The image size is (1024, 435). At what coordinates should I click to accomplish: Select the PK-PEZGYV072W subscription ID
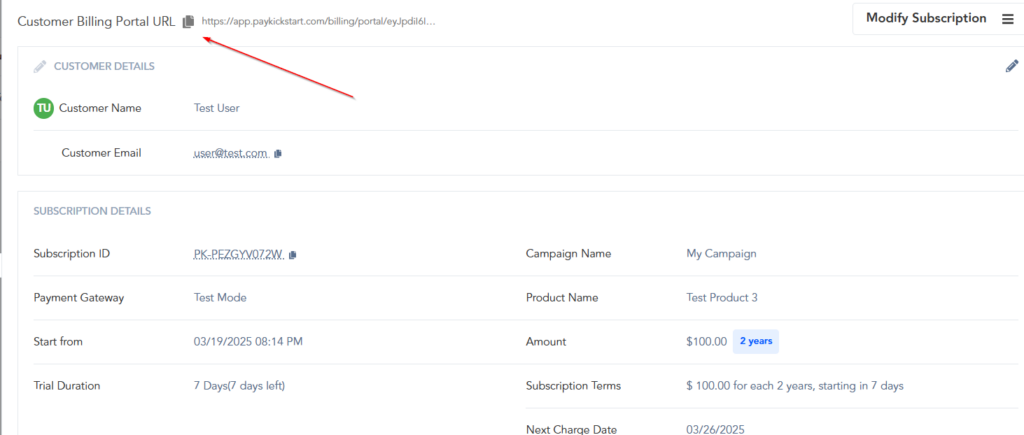[x=238, y=254]
